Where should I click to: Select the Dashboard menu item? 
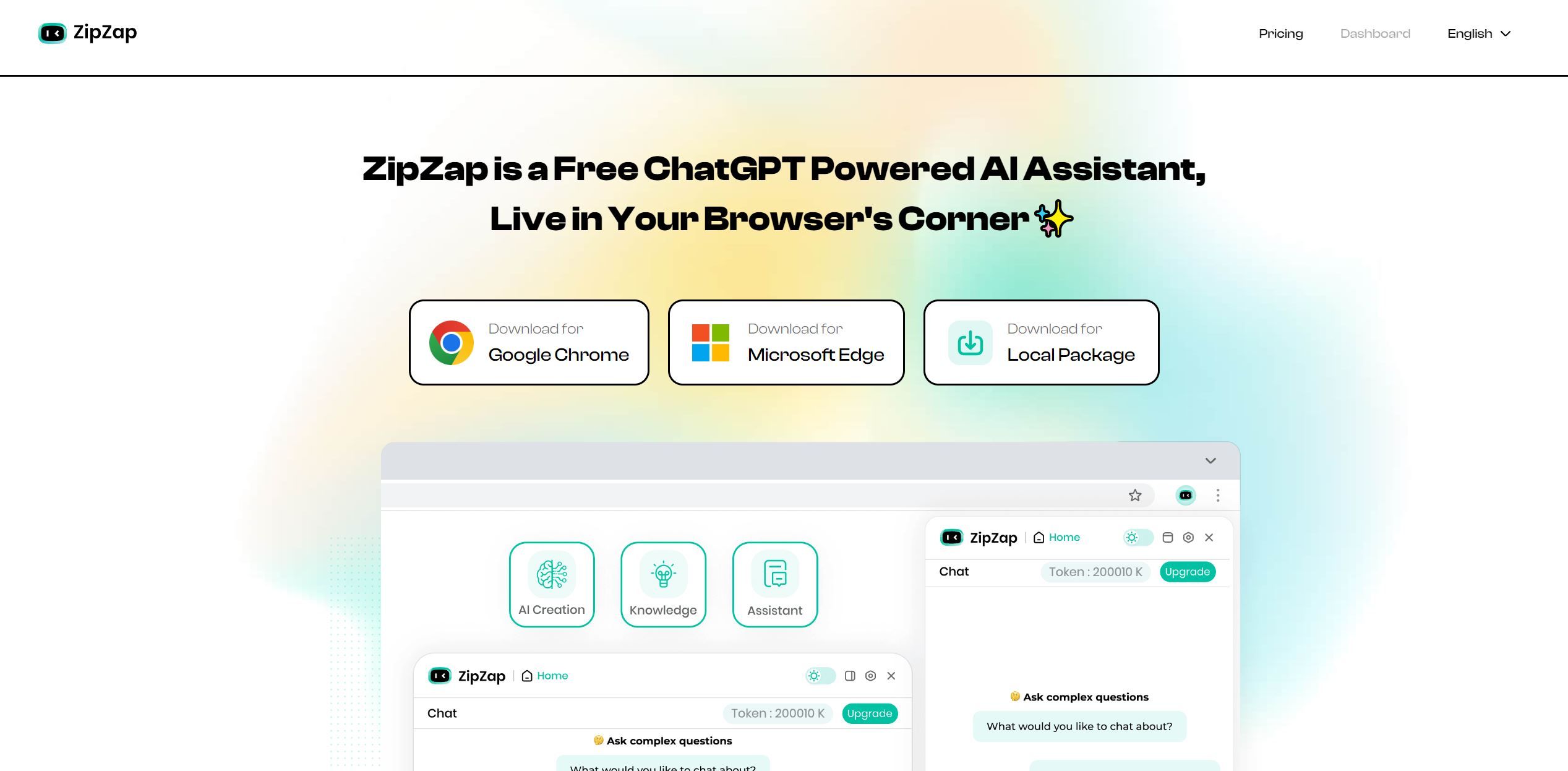point(1375,33)
